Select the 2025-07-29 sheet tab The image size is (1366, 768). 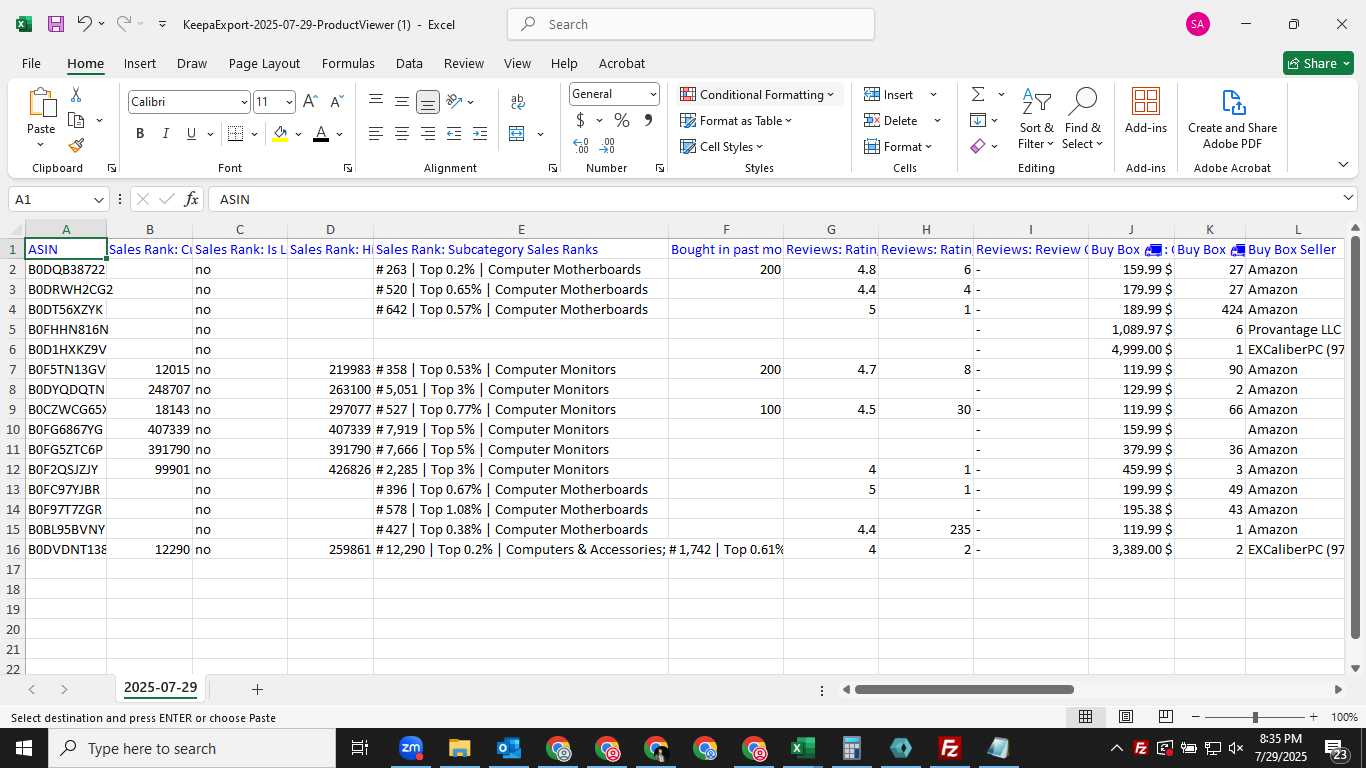160,688
